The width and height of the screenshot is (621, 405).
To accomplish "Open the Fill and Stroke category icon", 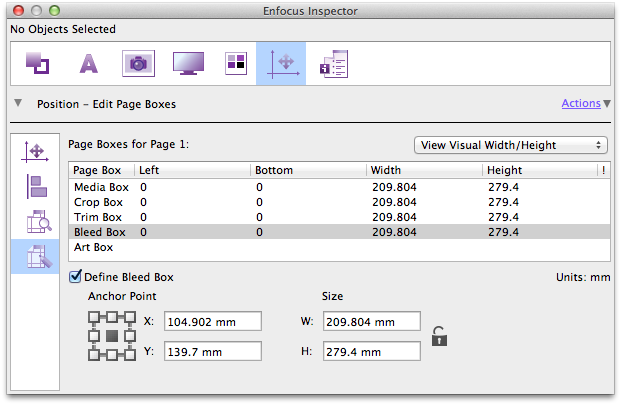I will 38,63.
